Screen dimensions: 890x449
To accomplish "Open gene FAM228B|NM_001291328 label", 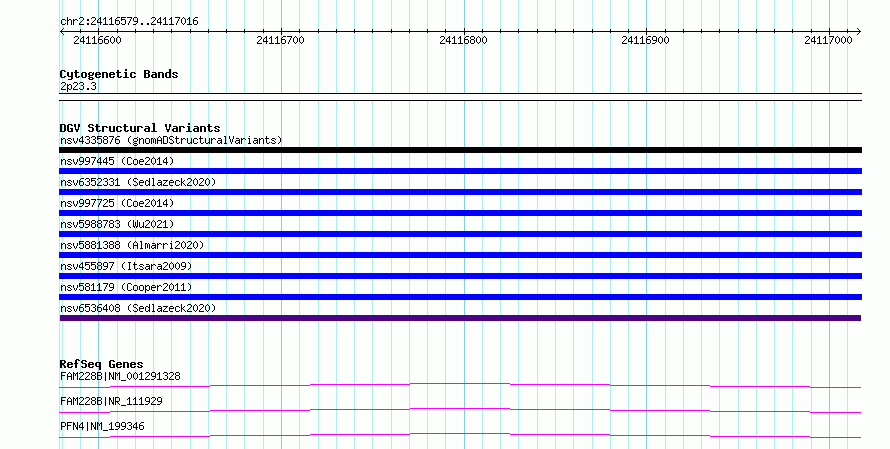I will [x=120, y=376].
